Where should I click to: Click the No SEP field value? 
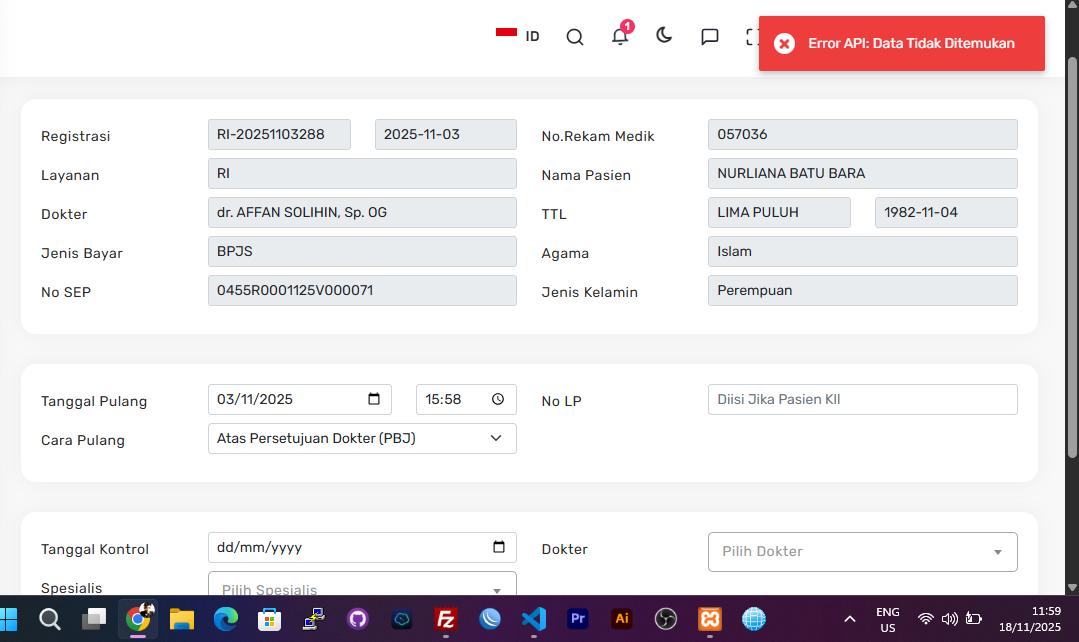coord(362,290)
